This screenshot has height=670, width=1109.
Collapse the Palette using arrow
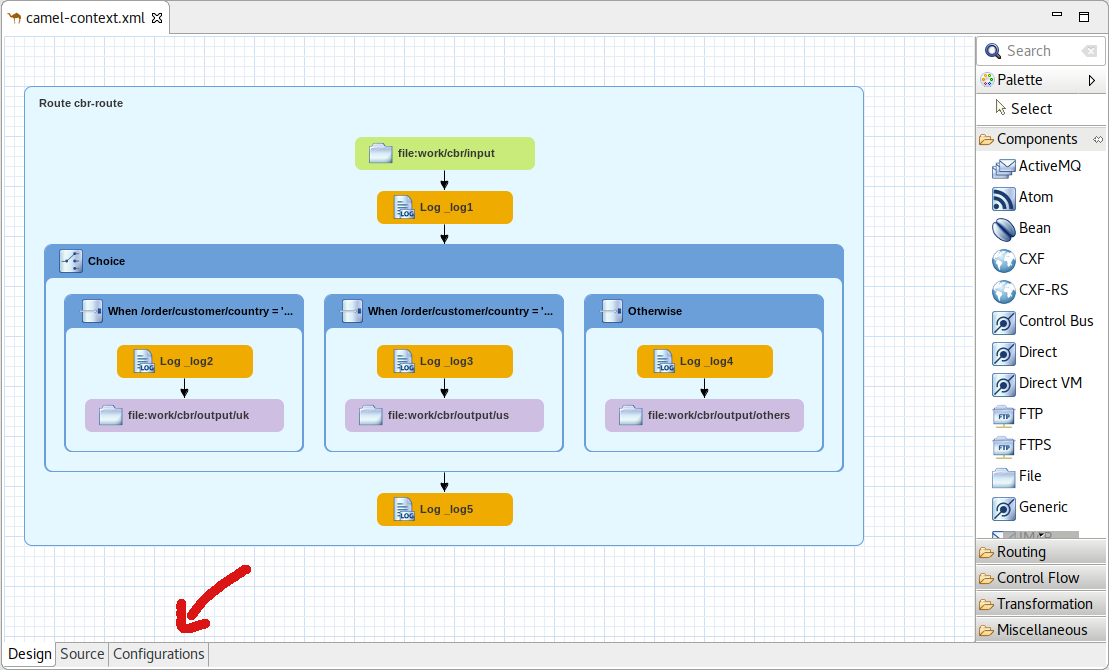pyautogui.click(x=1092, y=80)
